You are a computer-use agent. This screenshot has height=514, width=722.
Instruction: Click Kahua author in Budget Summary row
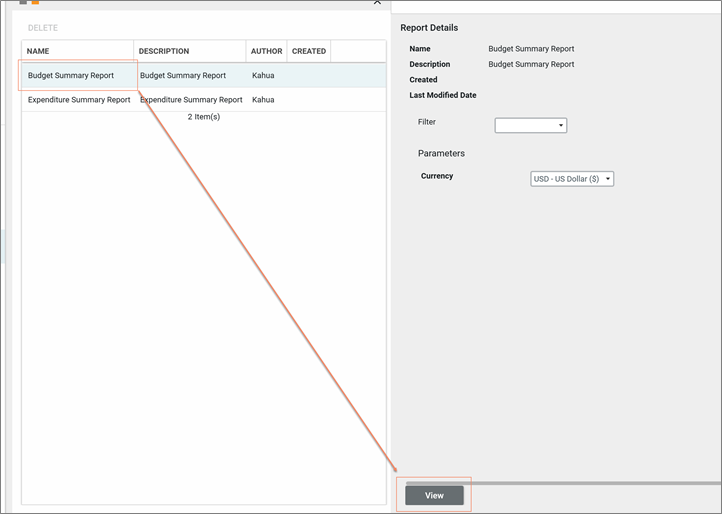pyautogui.click(x=263, y=76)
